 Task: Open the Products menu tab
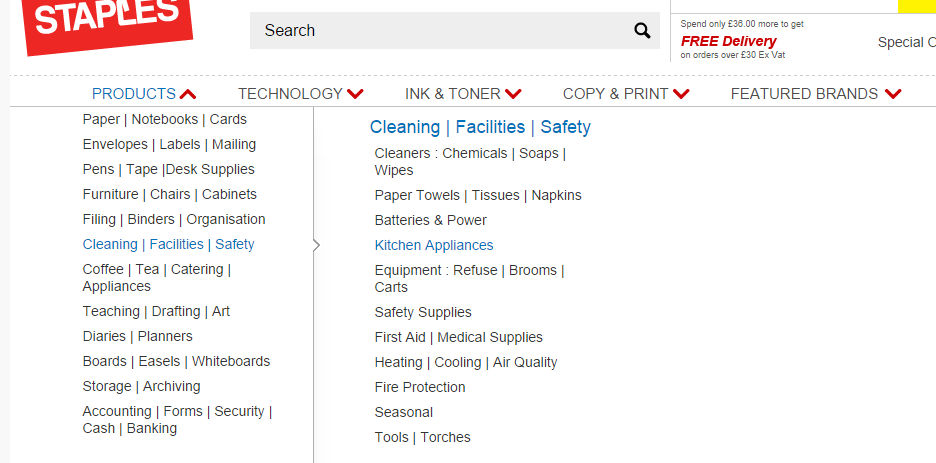click(134, 94)
